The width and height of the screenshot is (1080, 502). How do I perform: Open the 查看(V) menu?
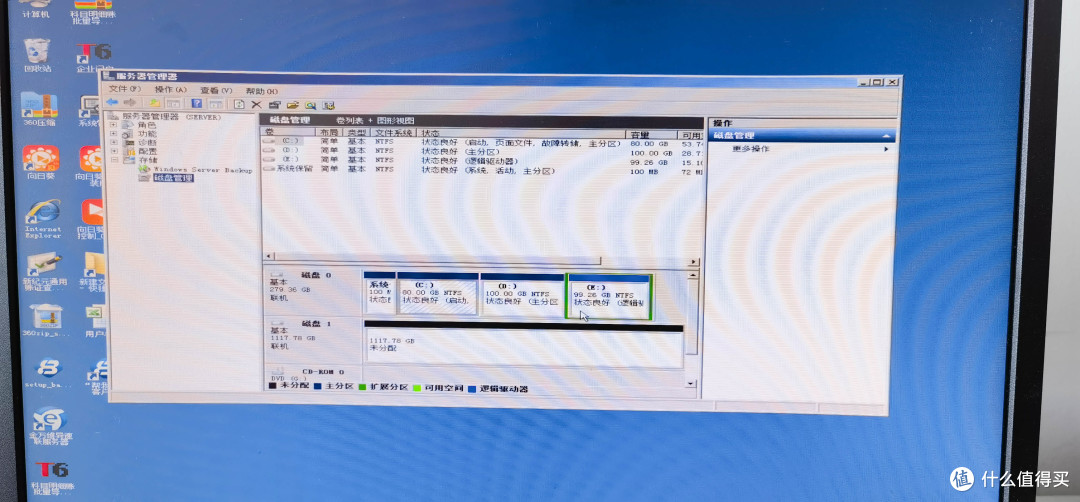coord(216,90)
